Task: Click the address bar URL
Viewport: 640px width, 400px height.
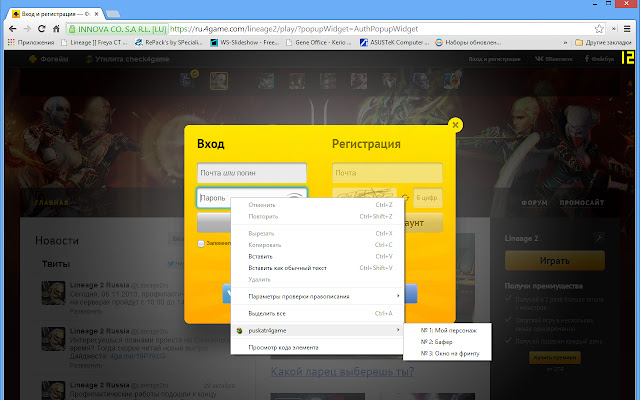Action: [294, 29]
